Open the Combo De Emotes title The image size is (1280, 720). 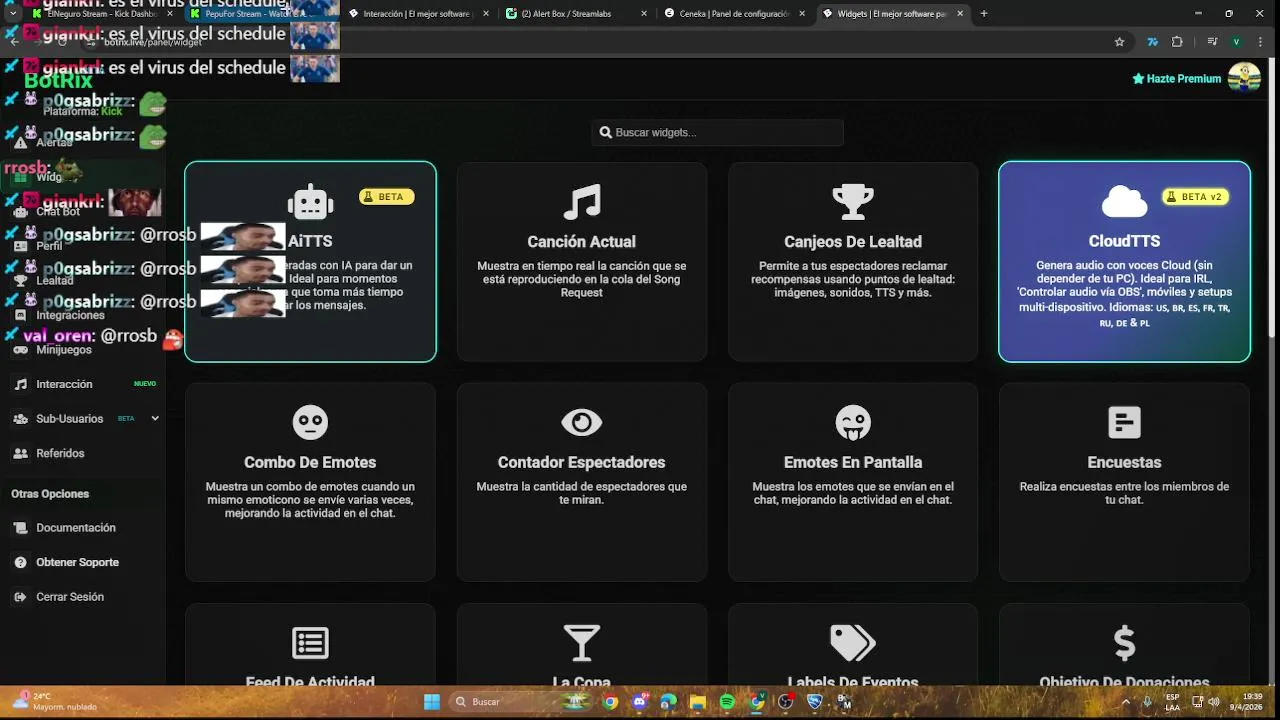coord(310,462)
